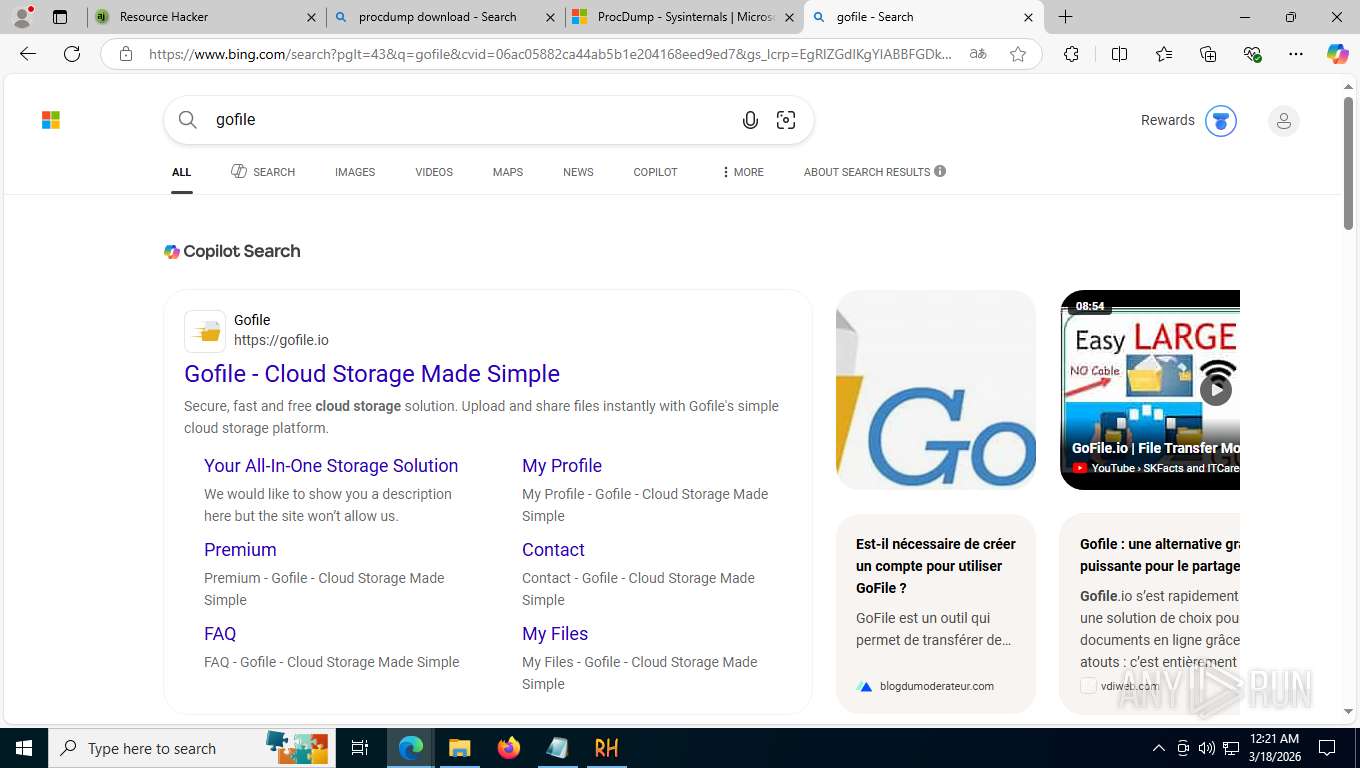Viewport: 1360px width, 768px height.
Task: Close the gofile - Search tab
Action: 1028,17
